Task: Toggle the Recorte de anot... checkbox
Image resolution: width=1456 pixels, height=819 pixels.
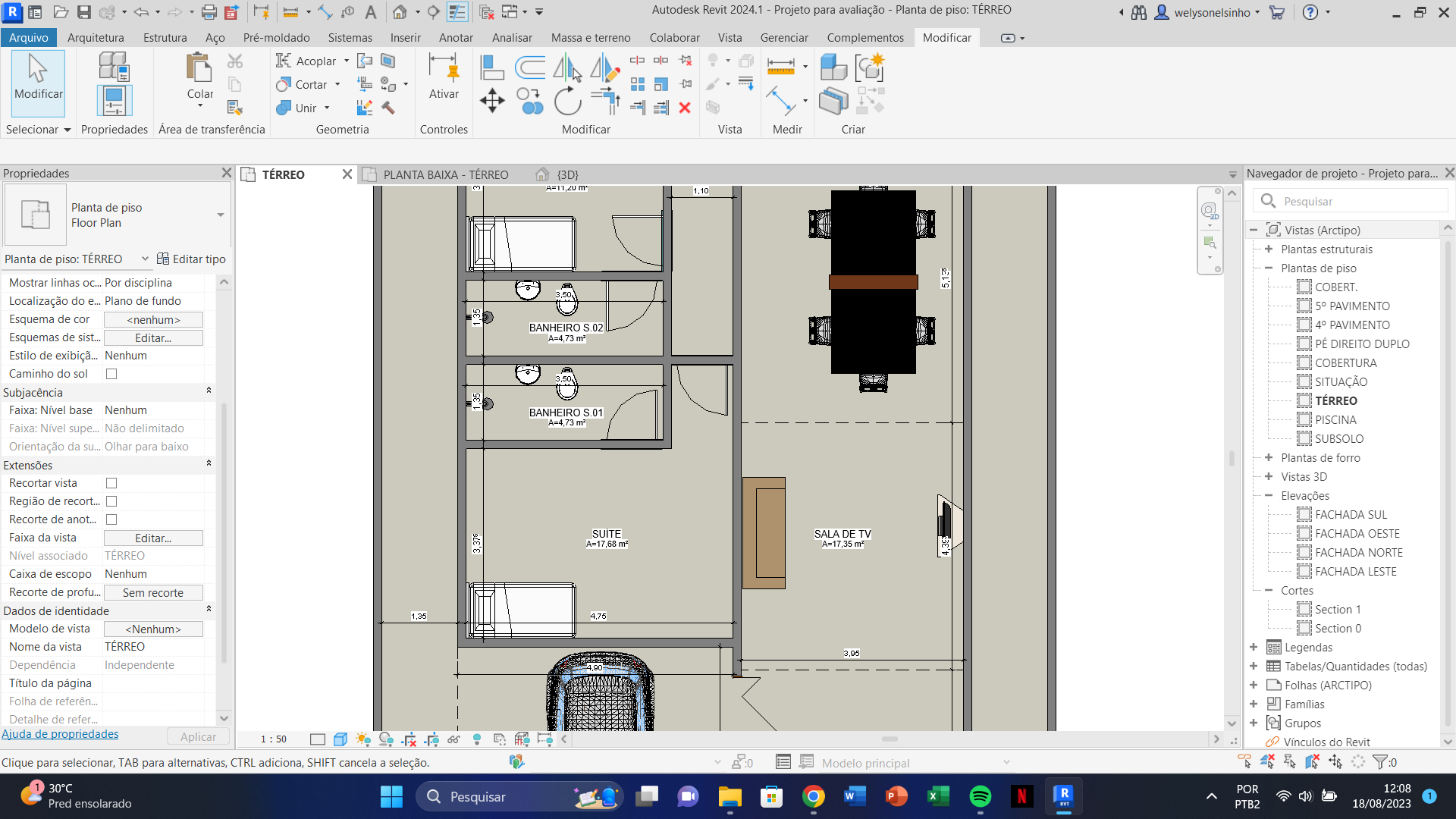Action: tap(111, 519)
